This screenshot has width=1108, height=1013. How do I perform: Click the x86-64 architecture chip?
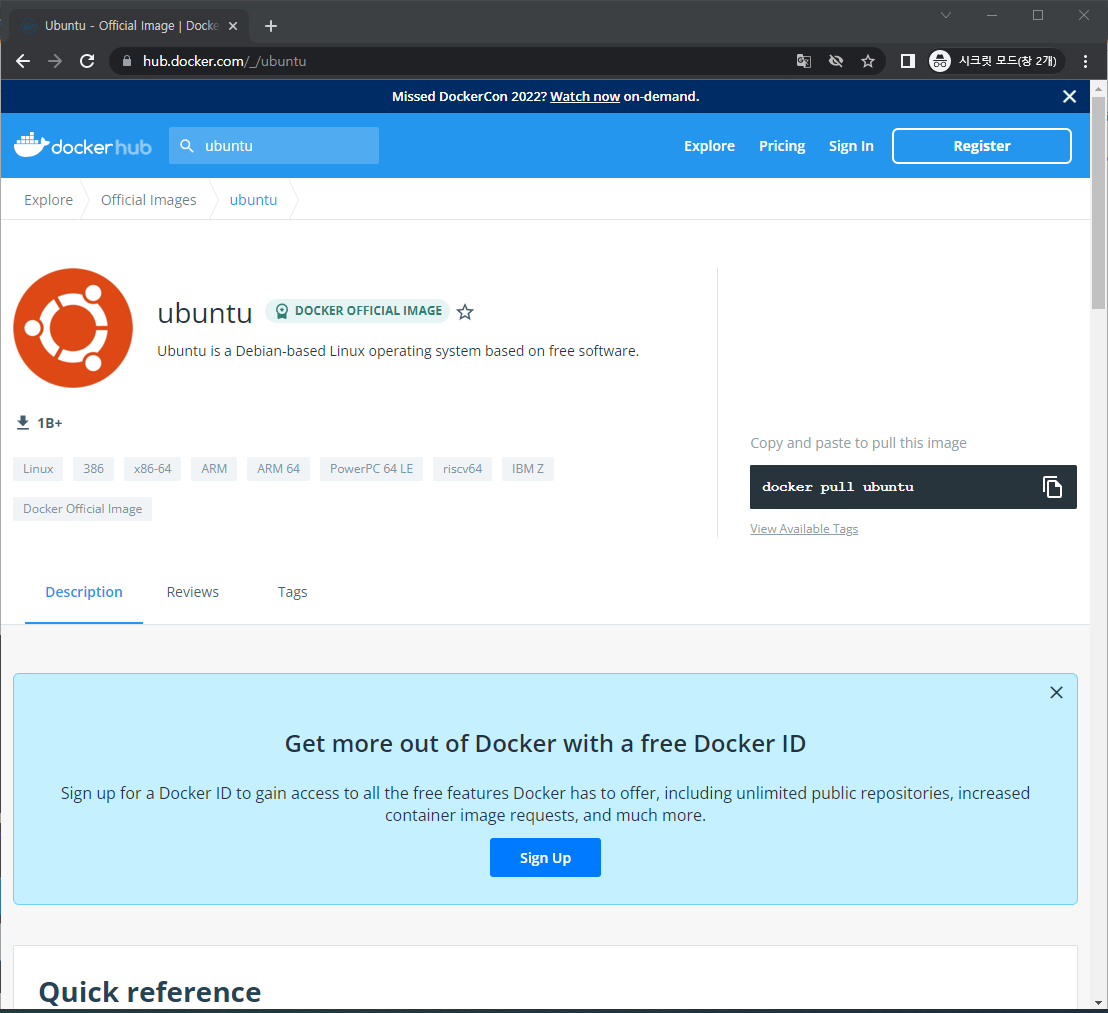(153, 468)
